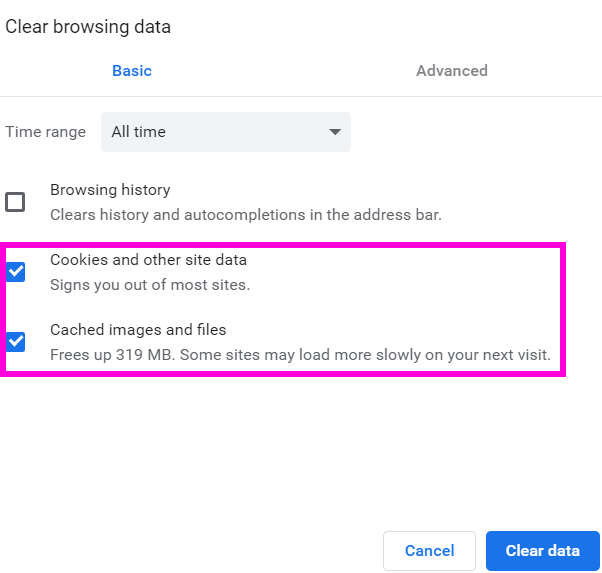This screenshot has height=573, width=602.
Task: Click the 'Time range' label
Action: [45, 132]
